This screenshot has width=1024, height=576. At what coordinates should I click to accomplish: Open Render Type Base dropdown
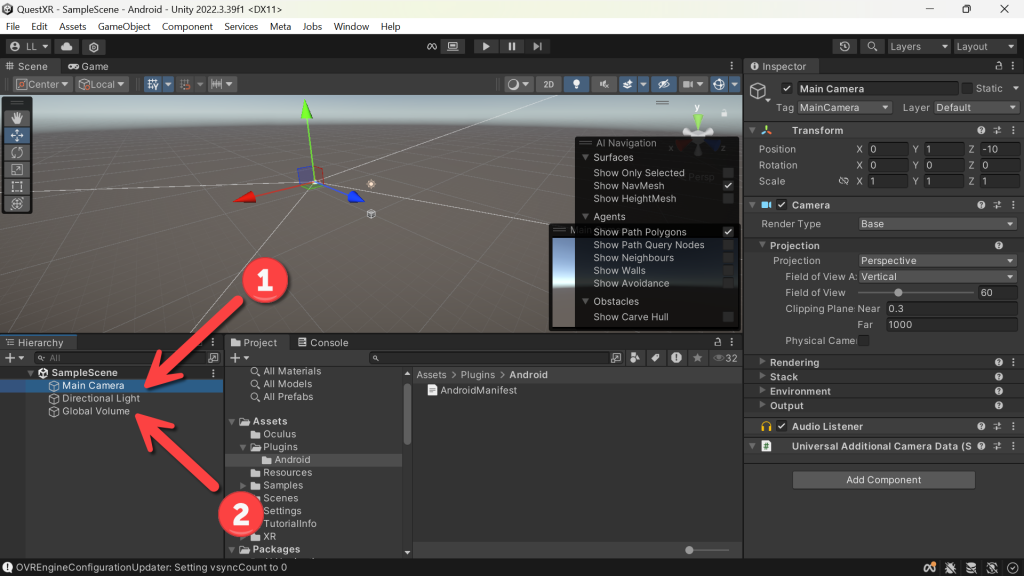click(x=937, y=224)
